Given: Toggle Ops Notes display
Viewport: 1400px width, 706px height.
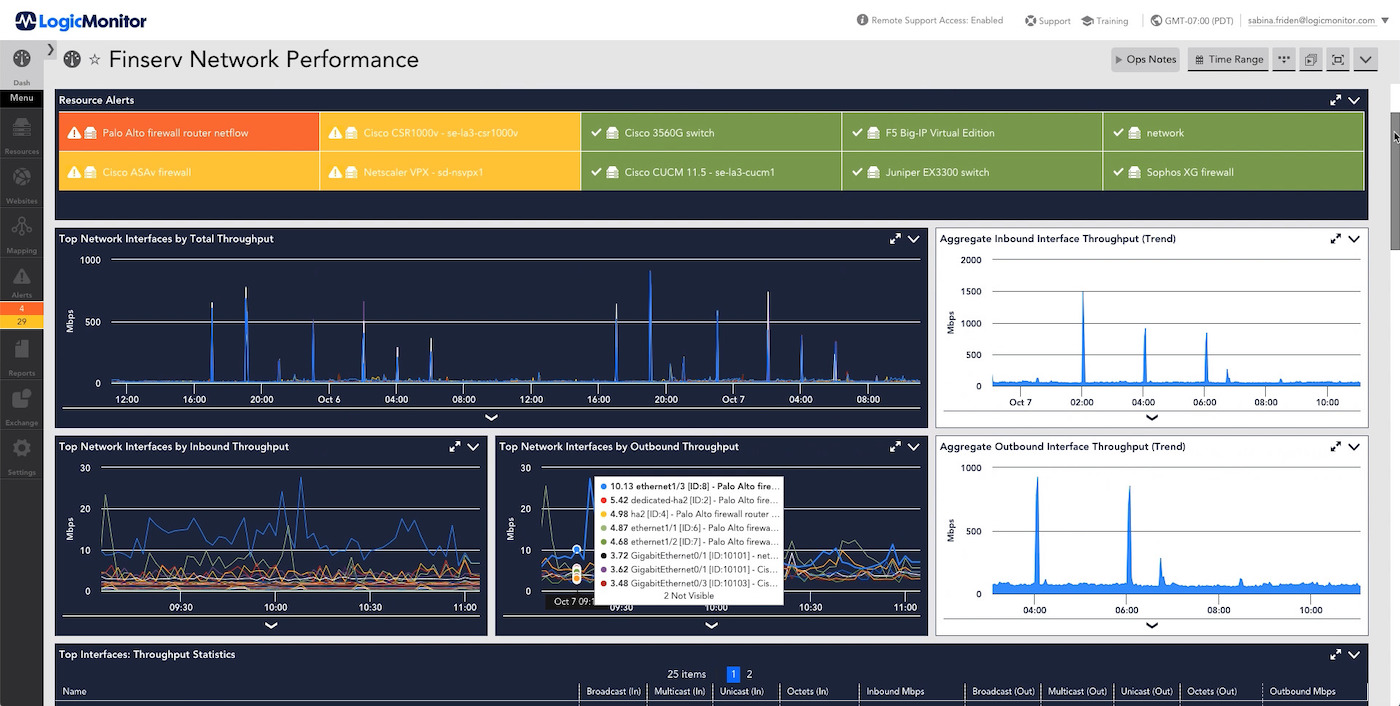Looking at the screenshot, I should (1145, 60).
